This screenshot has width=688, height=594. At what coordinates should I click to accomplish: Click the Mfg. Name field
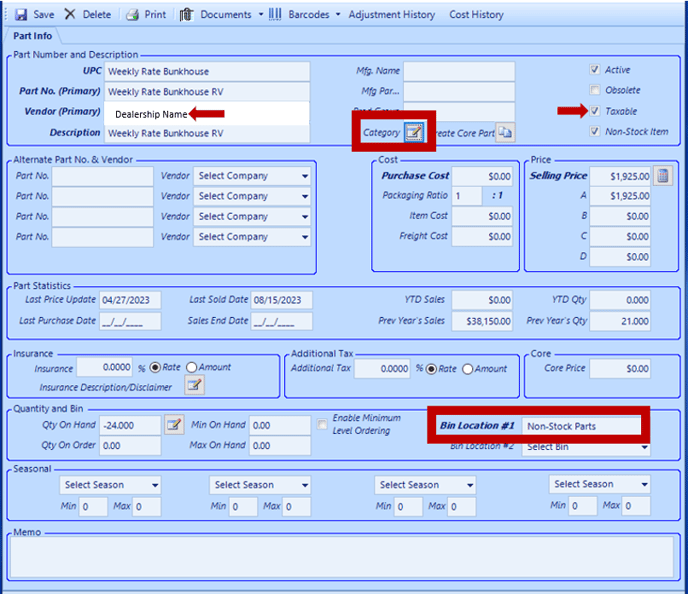tap(459, 72)
